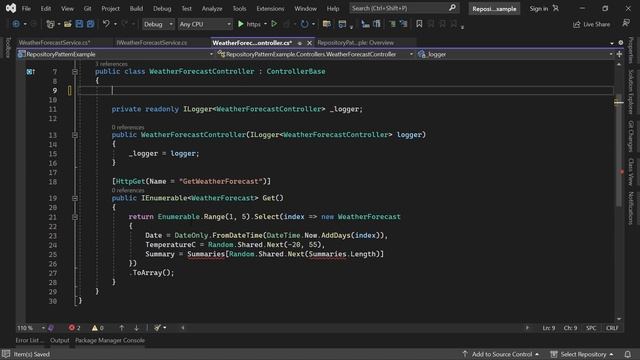
Task: Switch to the IWeatherForecastService.cs tab
Action: [151, 42]
